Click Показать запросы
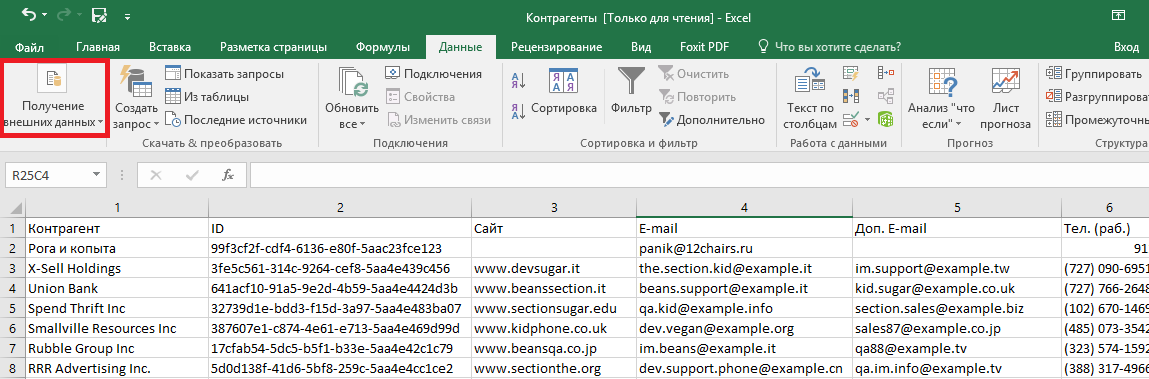This screenshot has width=1149, height=379. pos(224,73)
